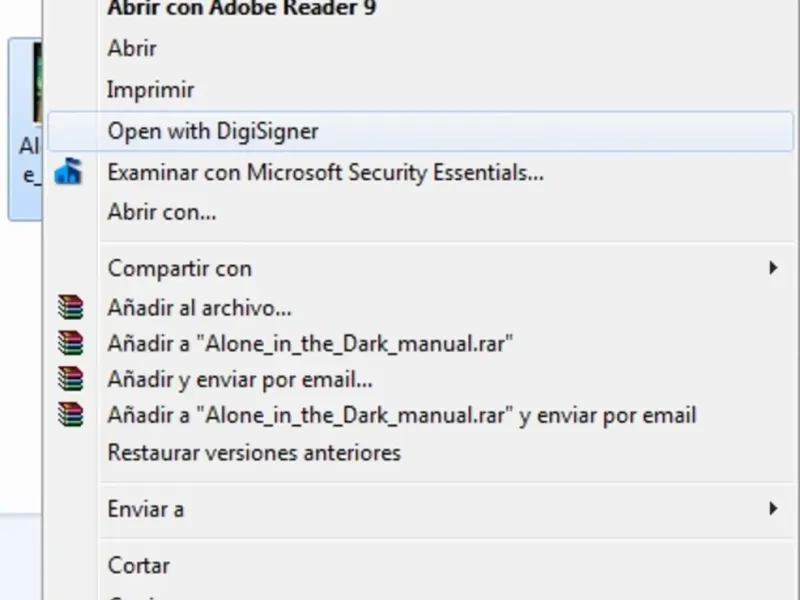This screenshot has width=800, height=600.
Task: Click the WinRAR icon beside "Añadir y enviar por email..."
Action: click(x=70, y=379)
